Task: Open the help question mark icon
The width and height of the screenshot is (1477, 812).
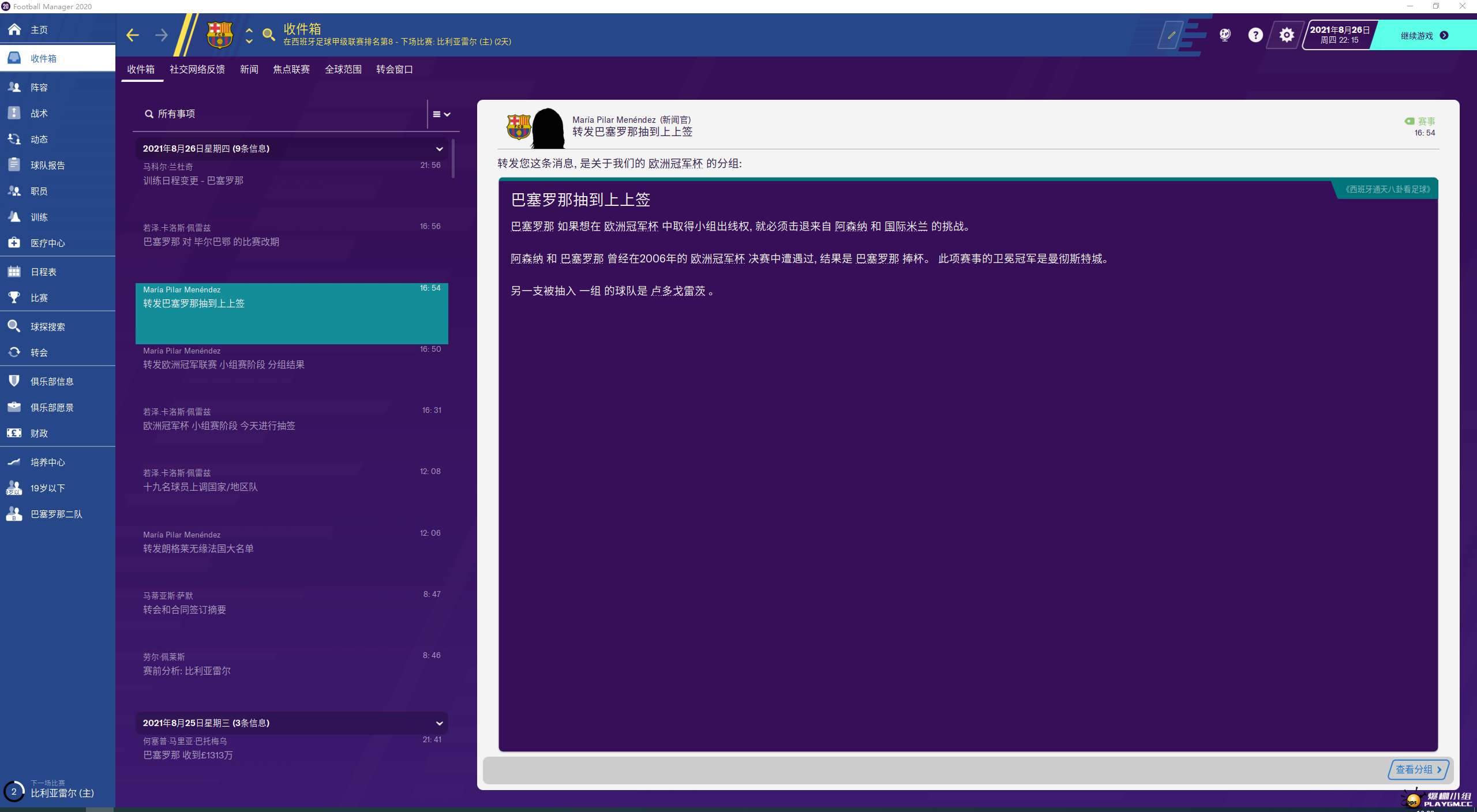Action: [1255, 35]
